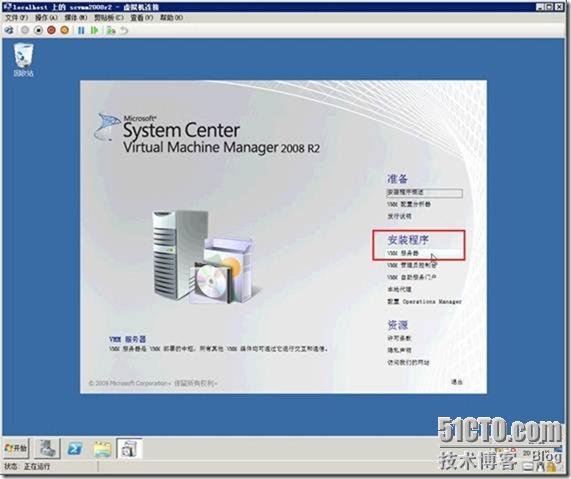
Task: Open the 操作(A) menu
Action: (46, 17)
